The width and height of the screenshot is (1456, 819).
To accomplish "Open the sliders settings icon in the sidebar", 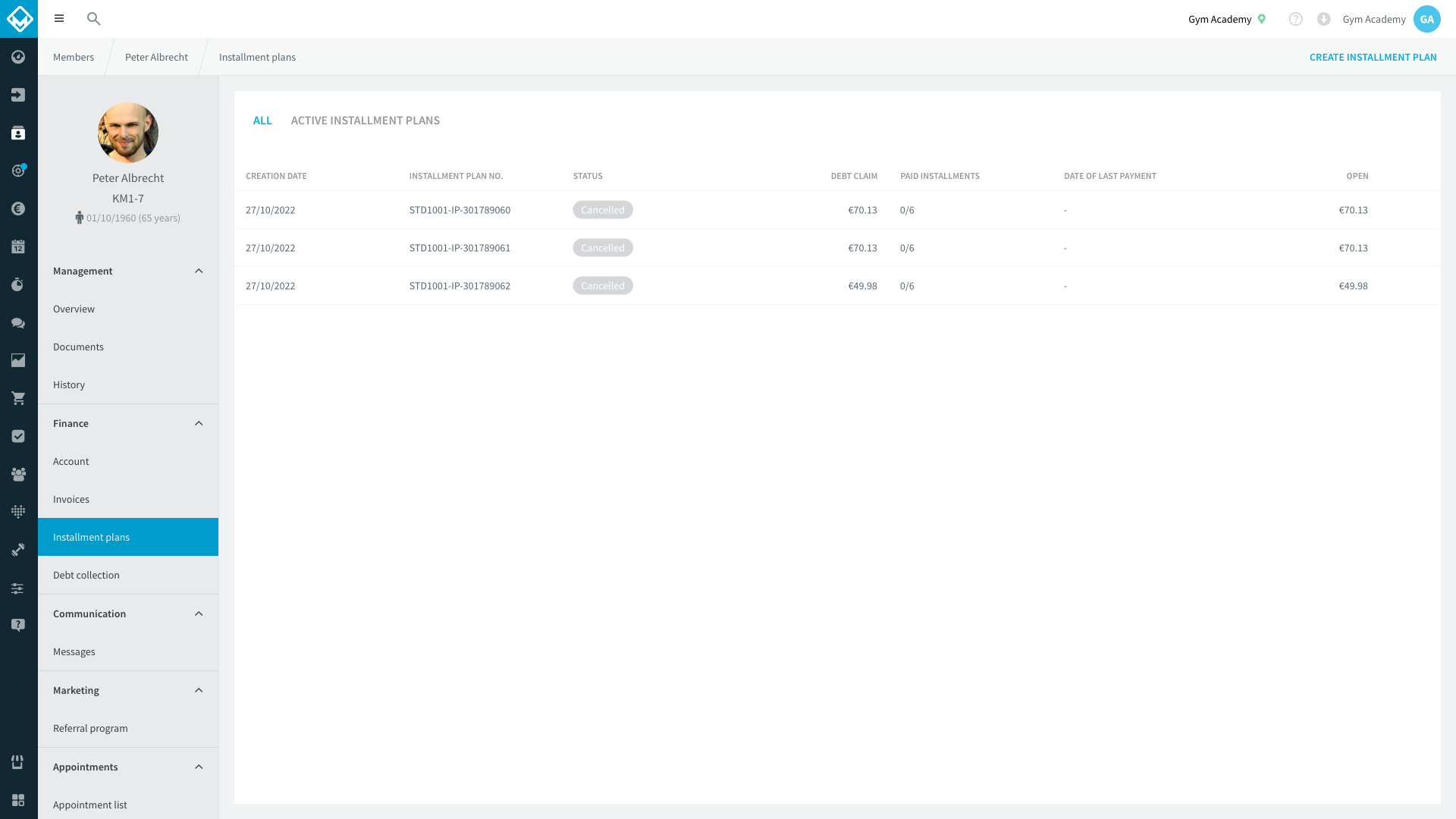I will pos(18,588).
